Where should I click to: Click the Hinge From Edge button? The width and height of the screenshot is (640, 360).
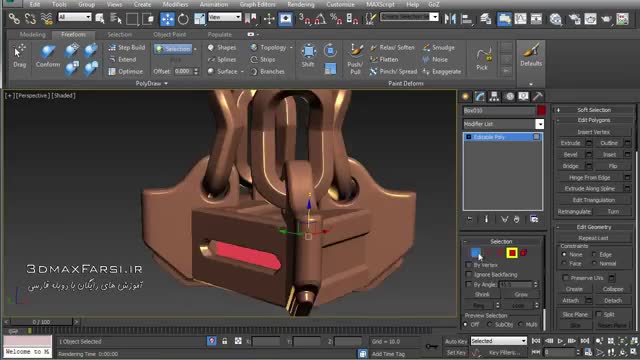point(590,178)
